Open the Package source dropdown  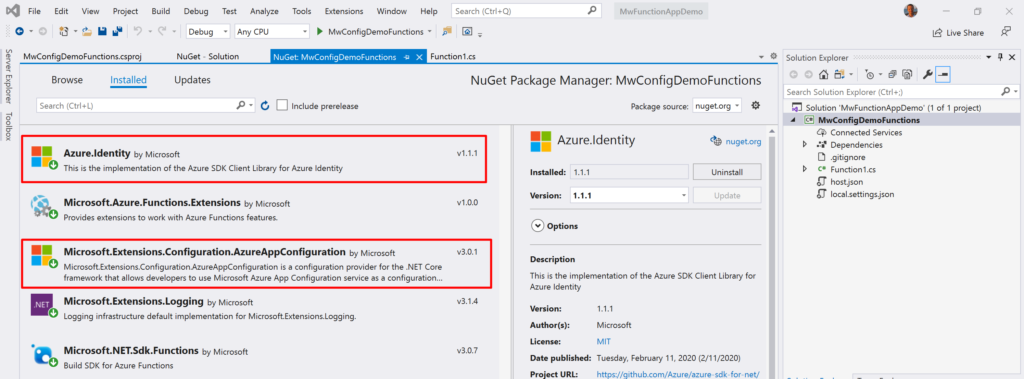[x=717, y=105]
